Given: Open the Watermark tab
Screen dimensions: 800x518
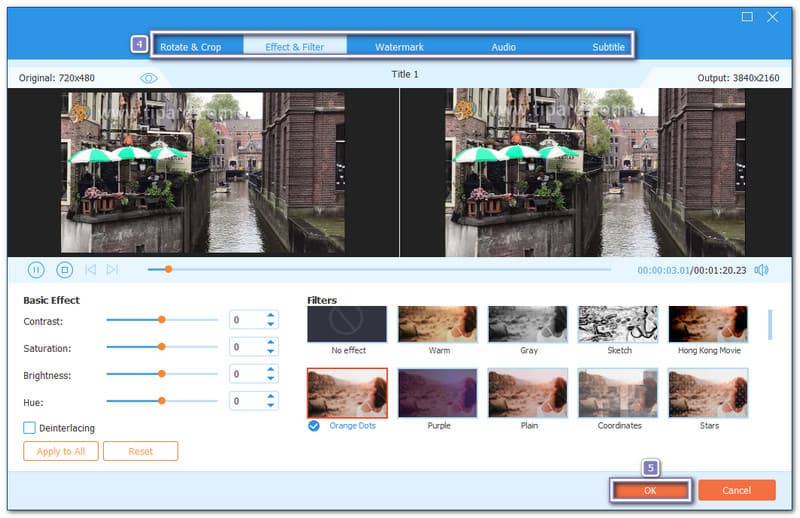Looking at the screenshot, I should (399, 47).
